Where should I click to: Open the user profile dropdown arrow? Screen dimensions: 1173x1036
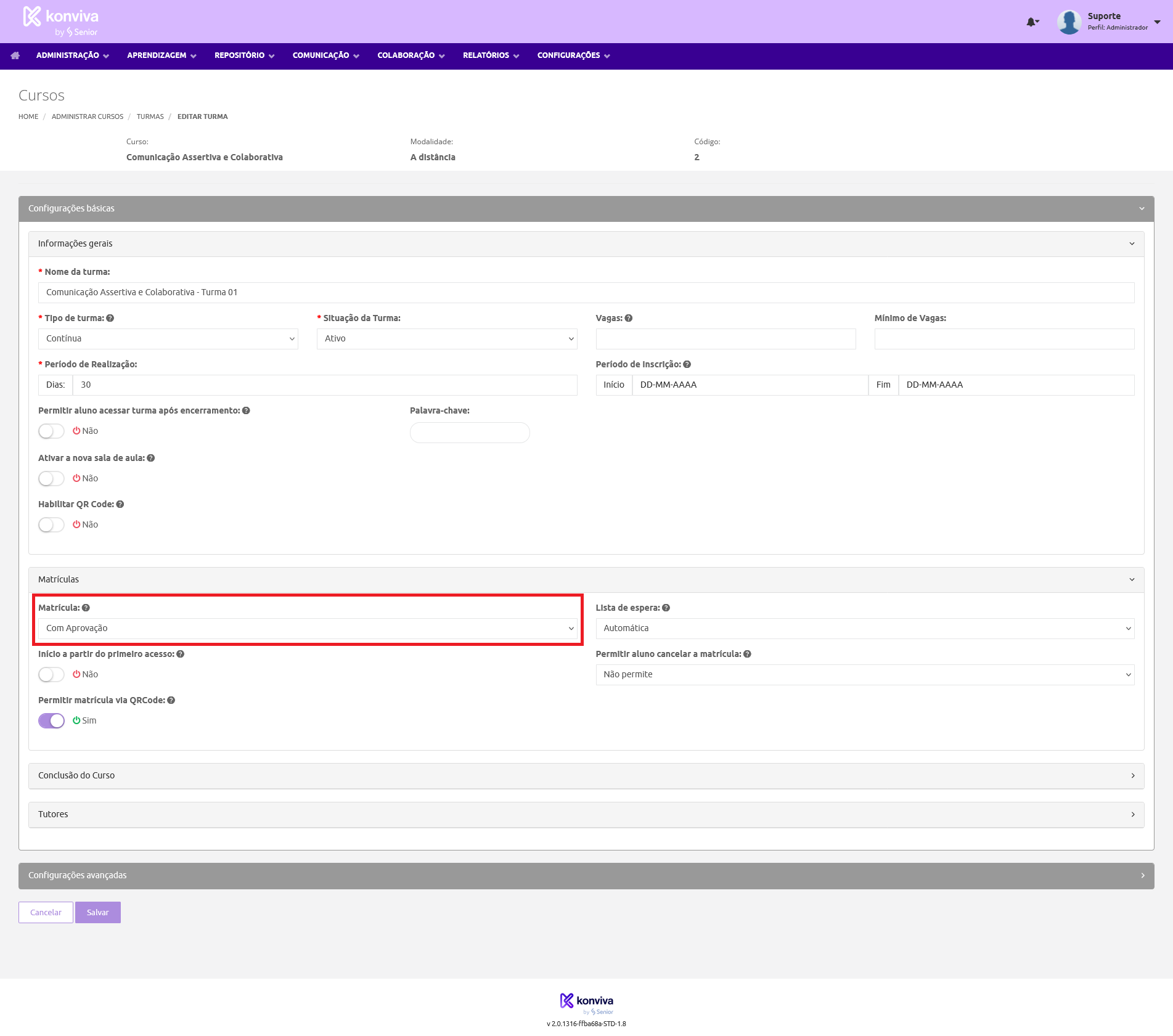click(x=1157, y=22)
